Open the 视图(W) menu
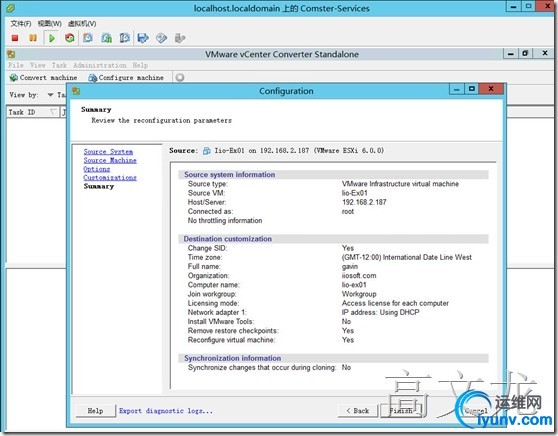The width and height of the screenshot is (558, 436). pyautogui.click(x=50, y=24)
